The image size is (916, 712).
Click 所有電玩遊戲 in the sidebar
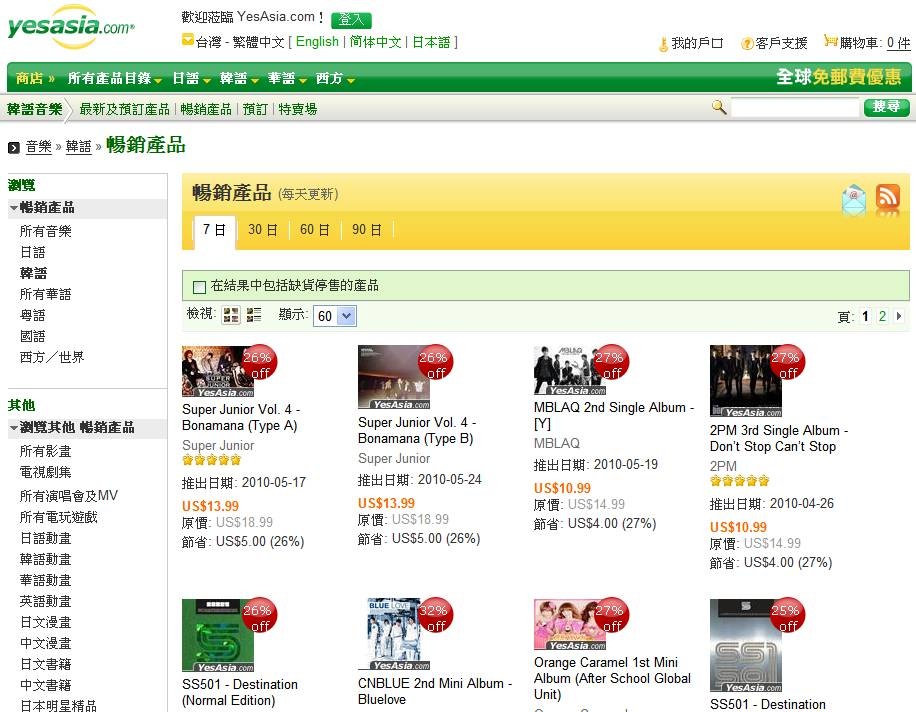click(x=58, y=517)
